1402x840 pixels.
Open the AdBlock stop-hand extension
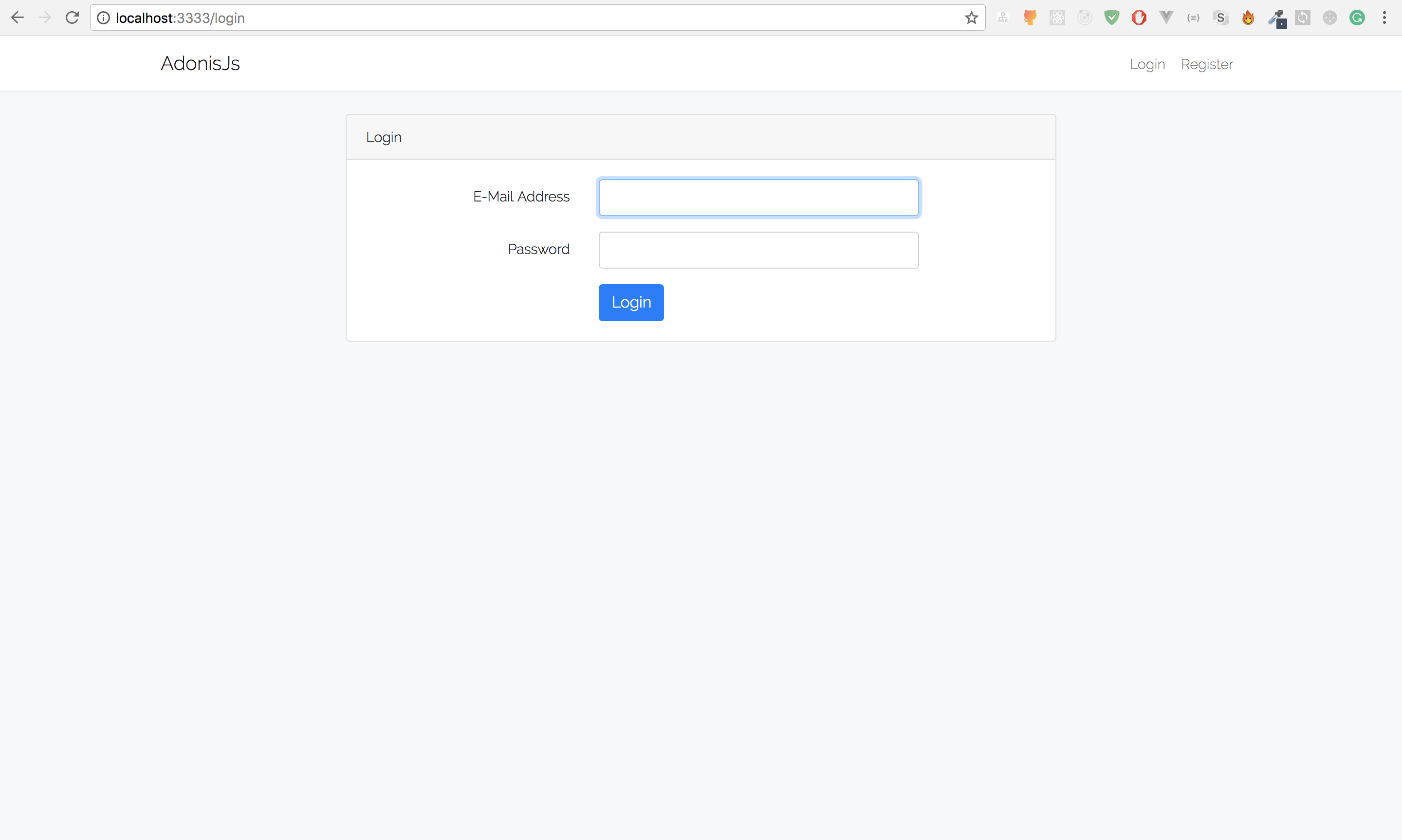coord(1138,18)
